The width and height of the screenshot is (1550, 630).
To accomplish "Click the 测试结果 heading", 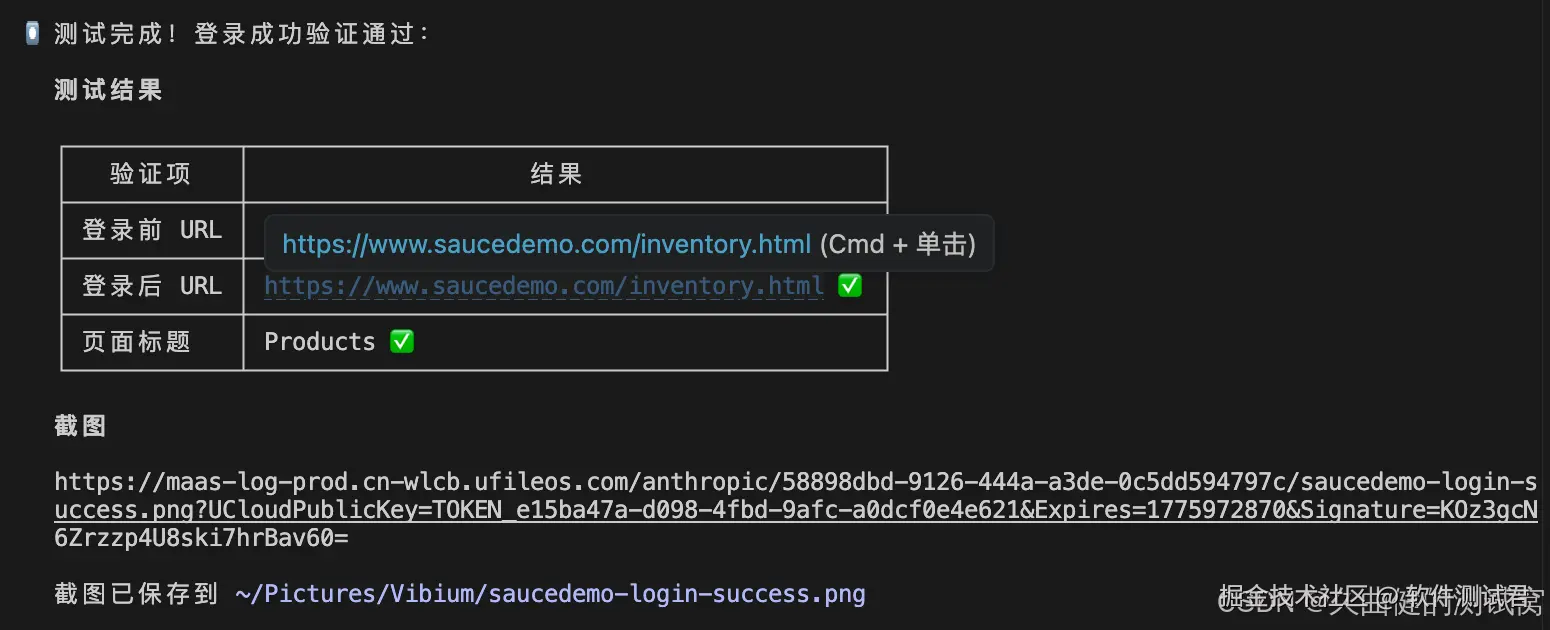I will (x=108, y=90).
